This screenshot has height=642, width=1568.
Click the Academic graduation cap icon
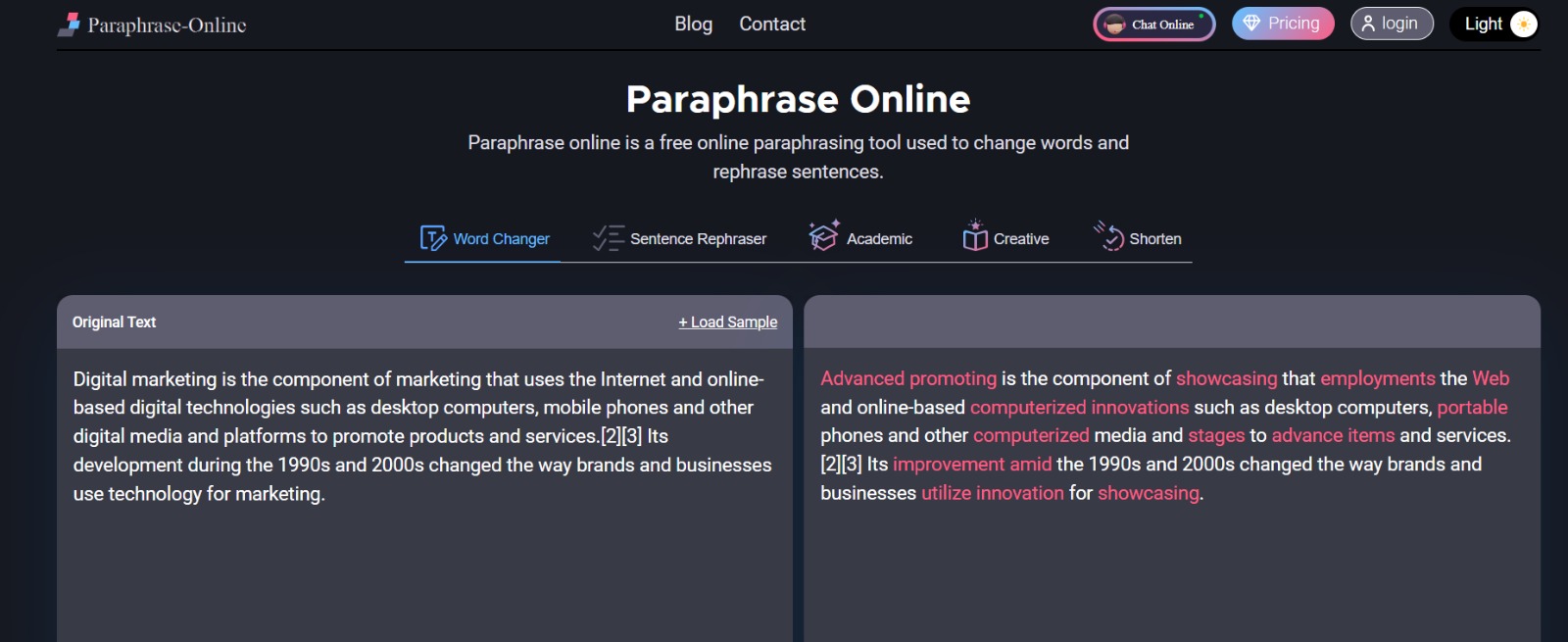[x=823, y=236]
